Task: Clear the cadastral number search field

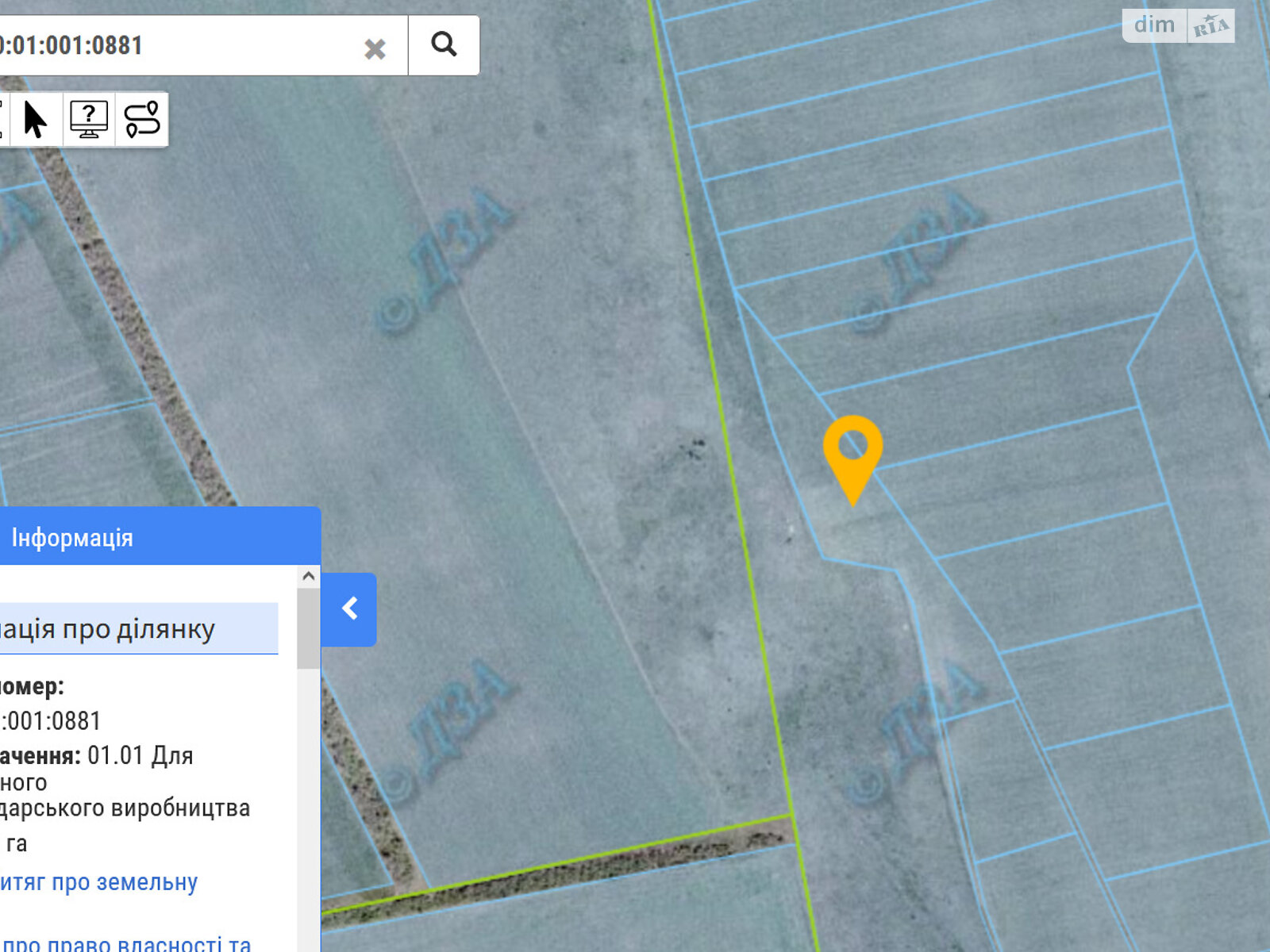Action: 375,48
